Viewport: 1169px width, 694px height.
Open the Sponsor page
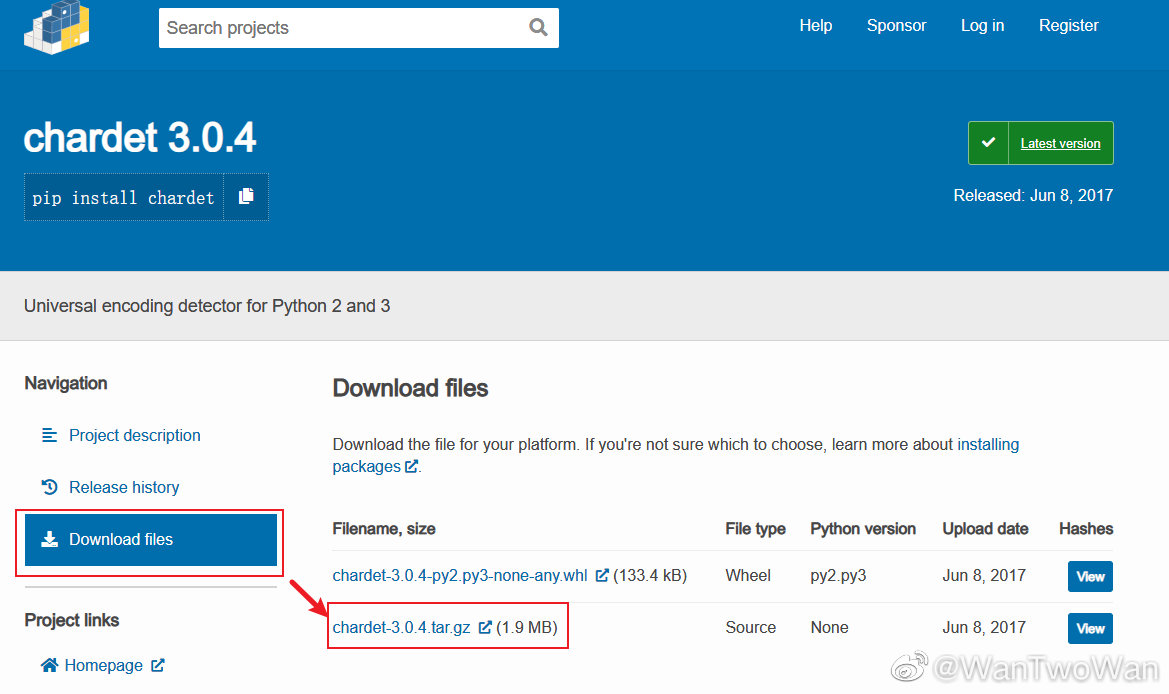click(896, 26)
